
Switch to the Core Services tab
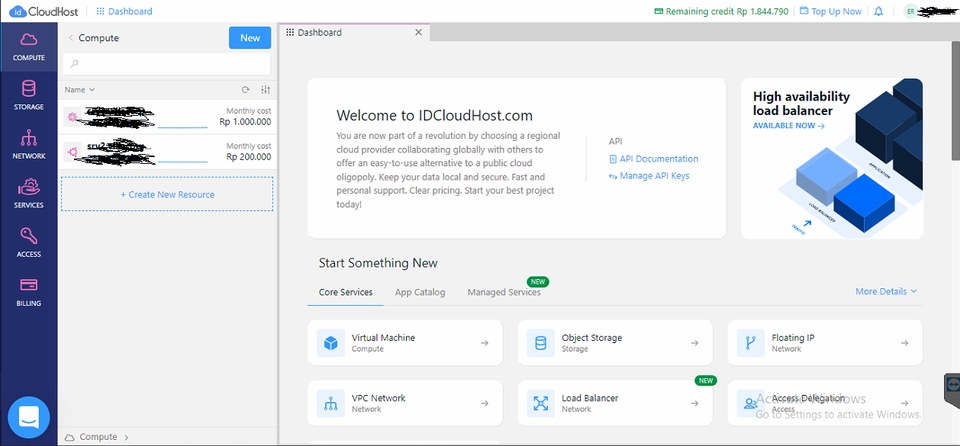coord(345,292)
